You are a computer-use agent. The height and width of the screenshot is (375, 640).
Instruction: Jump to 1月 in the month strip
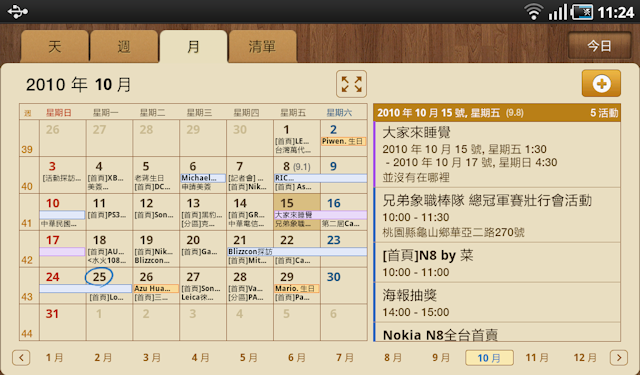pyautogui.click(x=54, y=358)
